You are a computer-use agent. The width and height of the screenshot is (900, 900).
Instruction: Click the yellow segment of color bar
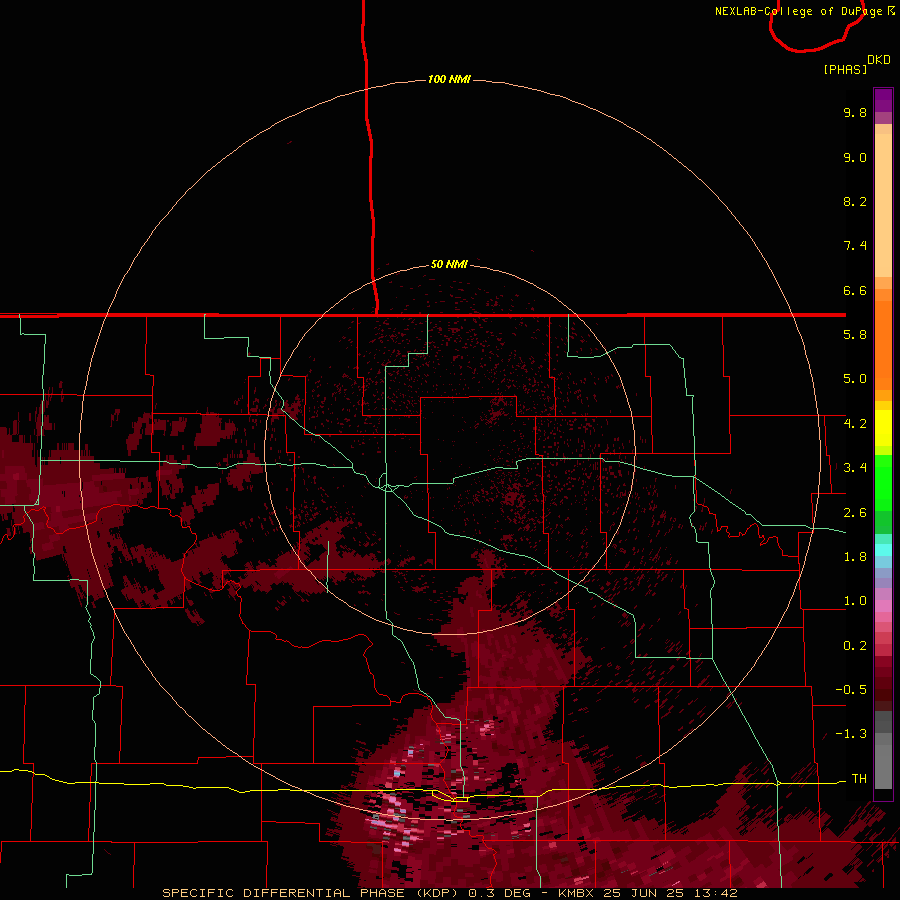point(883,428)
